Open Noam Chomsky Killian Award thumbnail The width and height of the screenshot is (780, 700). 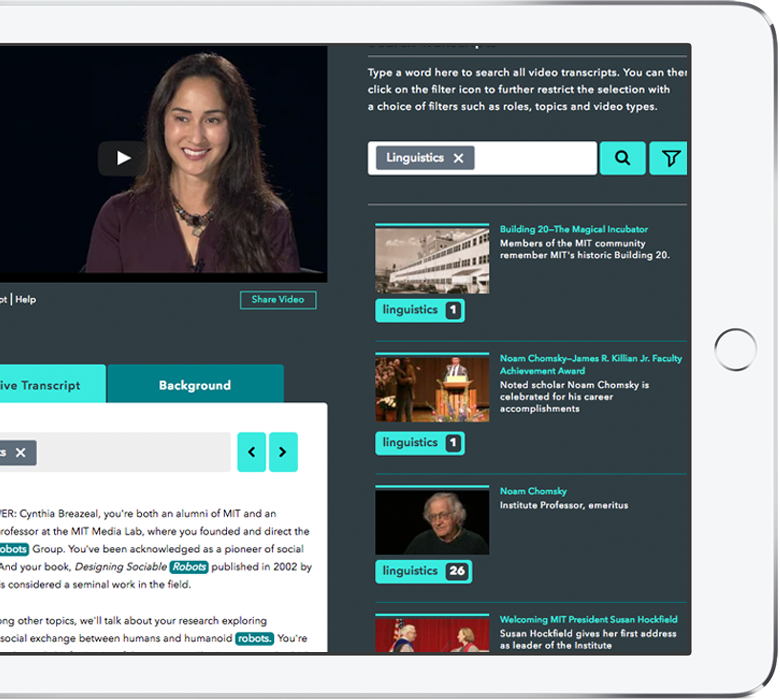pyautogui.click(x=432, y=388)
